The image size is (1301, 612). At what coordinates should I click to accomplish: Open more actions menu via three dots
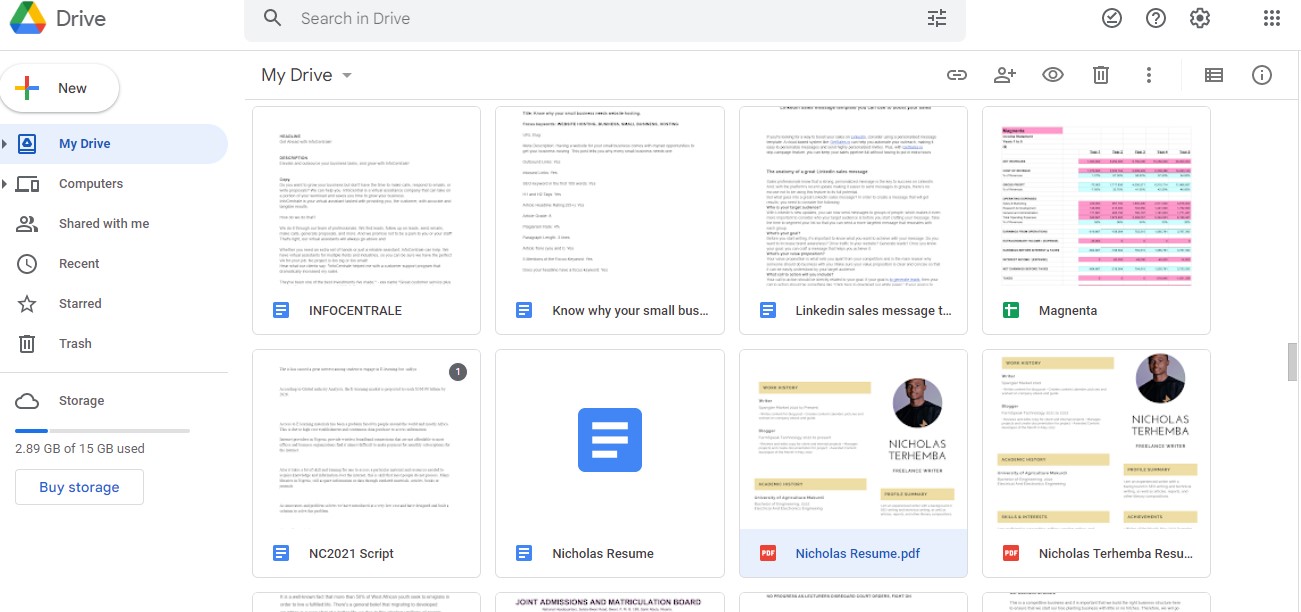pos(1148,74)
